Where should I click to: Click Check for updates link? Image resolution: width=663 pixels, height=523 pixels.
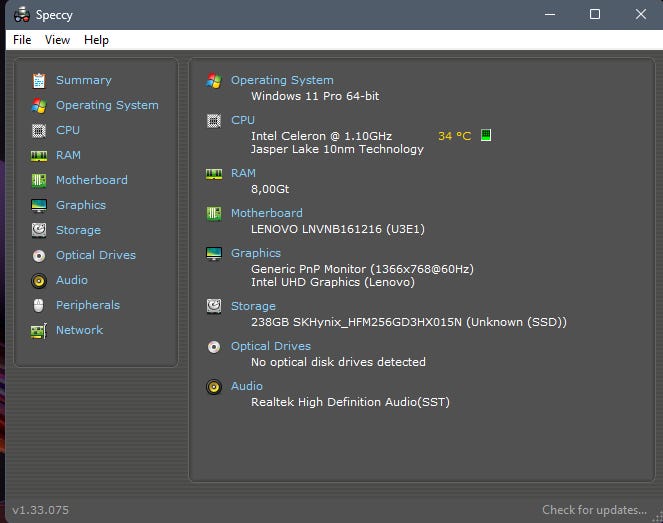[x=594, y=510]
